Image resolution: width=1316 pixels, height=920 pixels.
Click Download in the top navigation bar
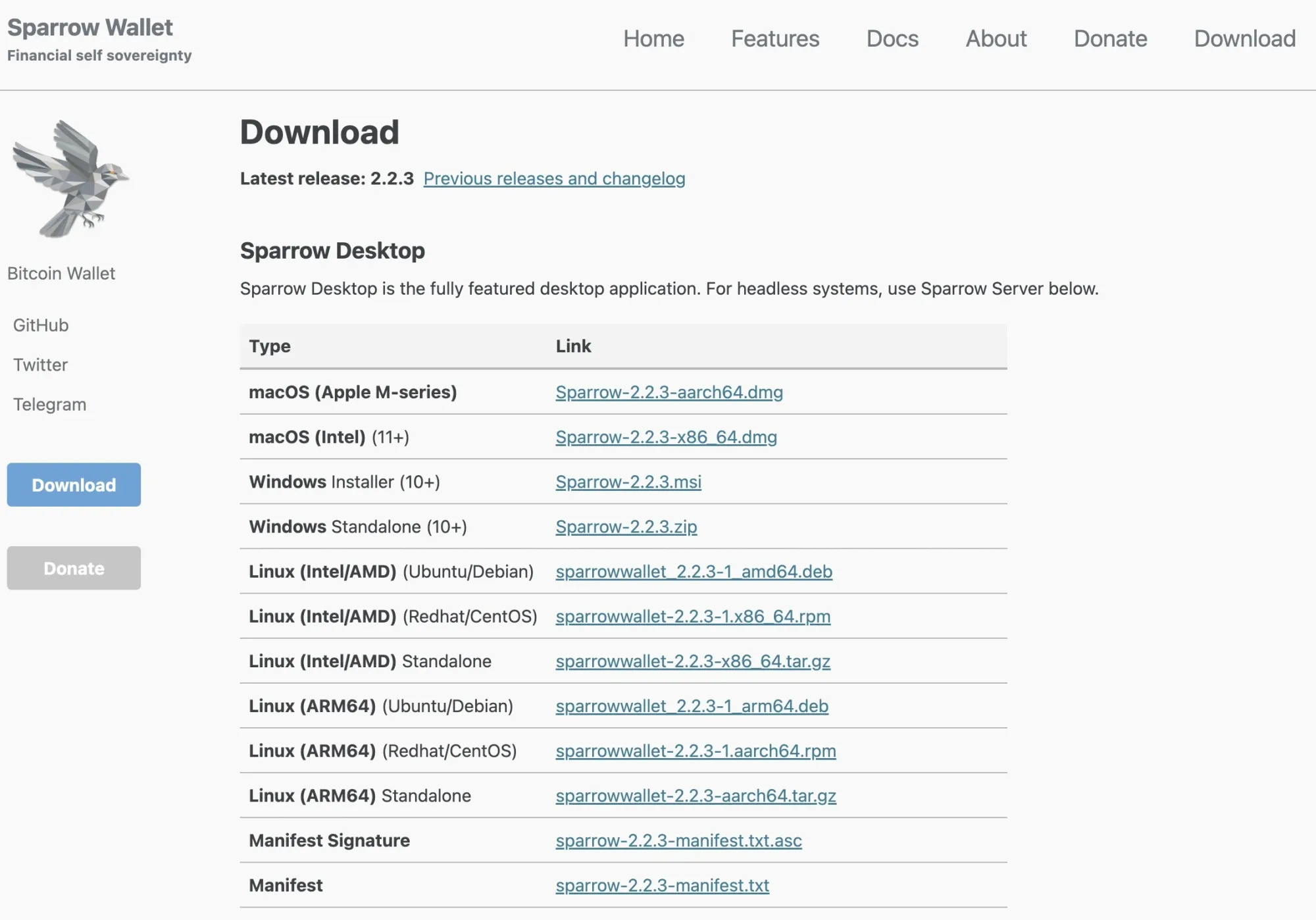click(x=1245, y=39)
